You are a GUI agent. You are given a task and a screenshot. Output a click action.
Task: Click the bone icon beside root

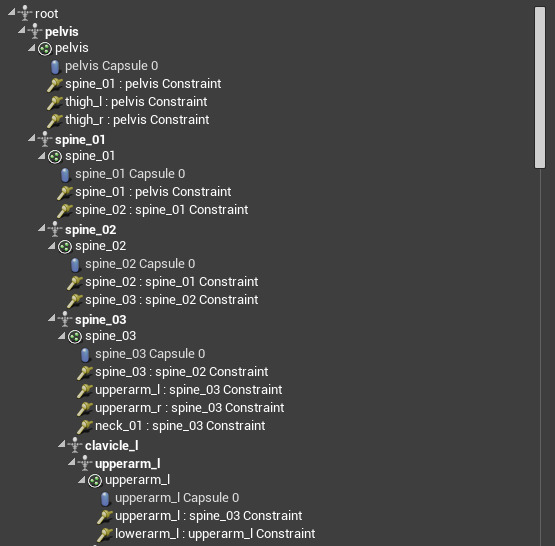pos(25,13)
